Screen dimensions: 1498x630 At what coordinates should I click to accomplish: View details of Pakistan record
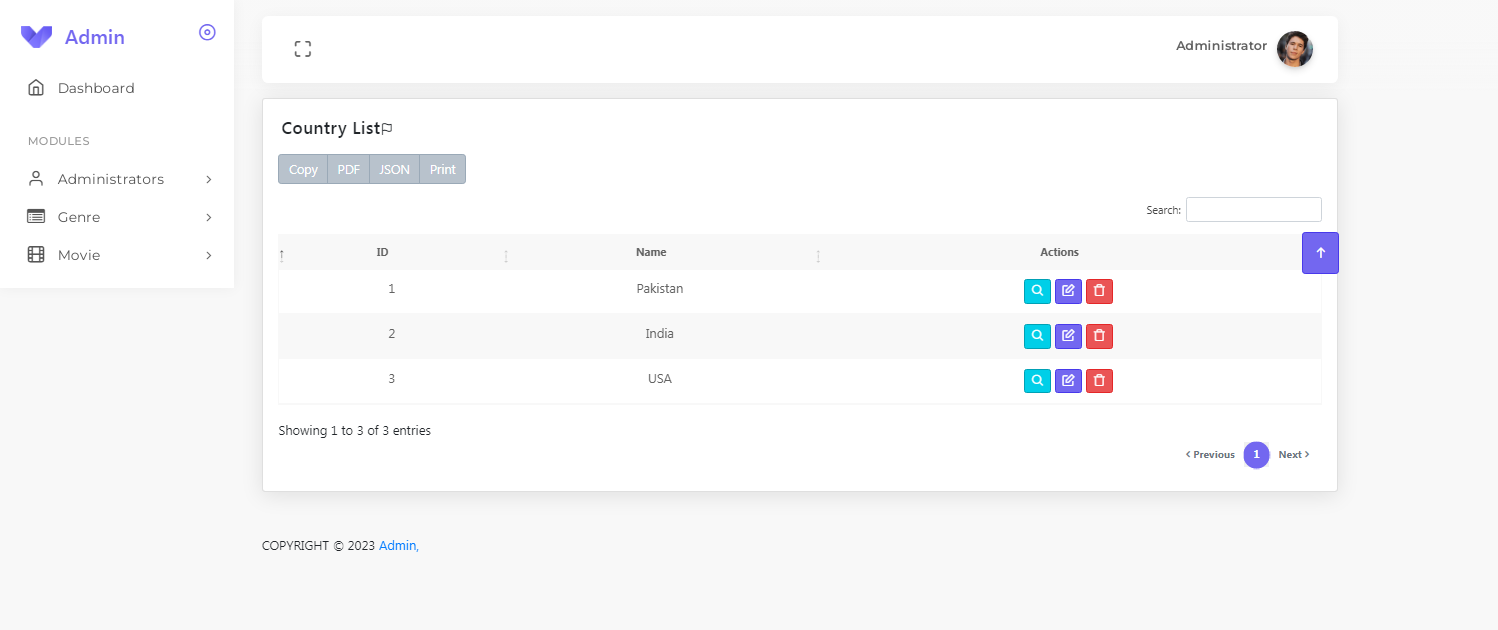[1037, 290]
